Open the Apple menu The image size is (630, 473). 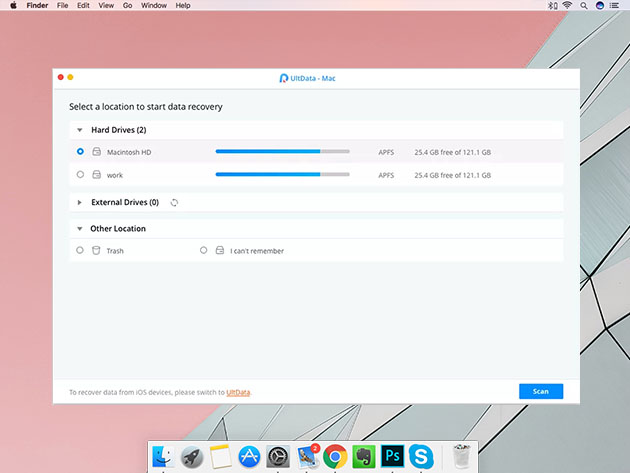click(x=13, y=5)
